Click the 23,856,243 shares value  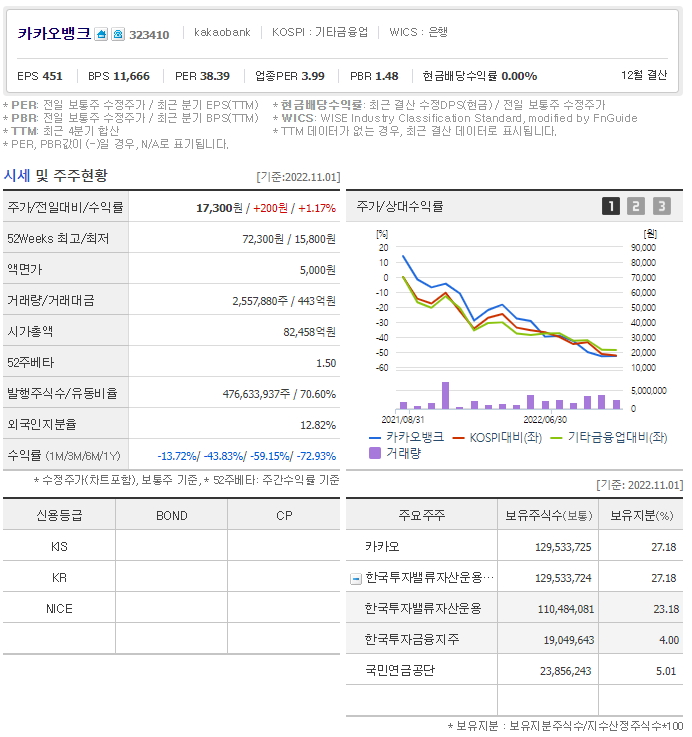(x=565, y=671)
